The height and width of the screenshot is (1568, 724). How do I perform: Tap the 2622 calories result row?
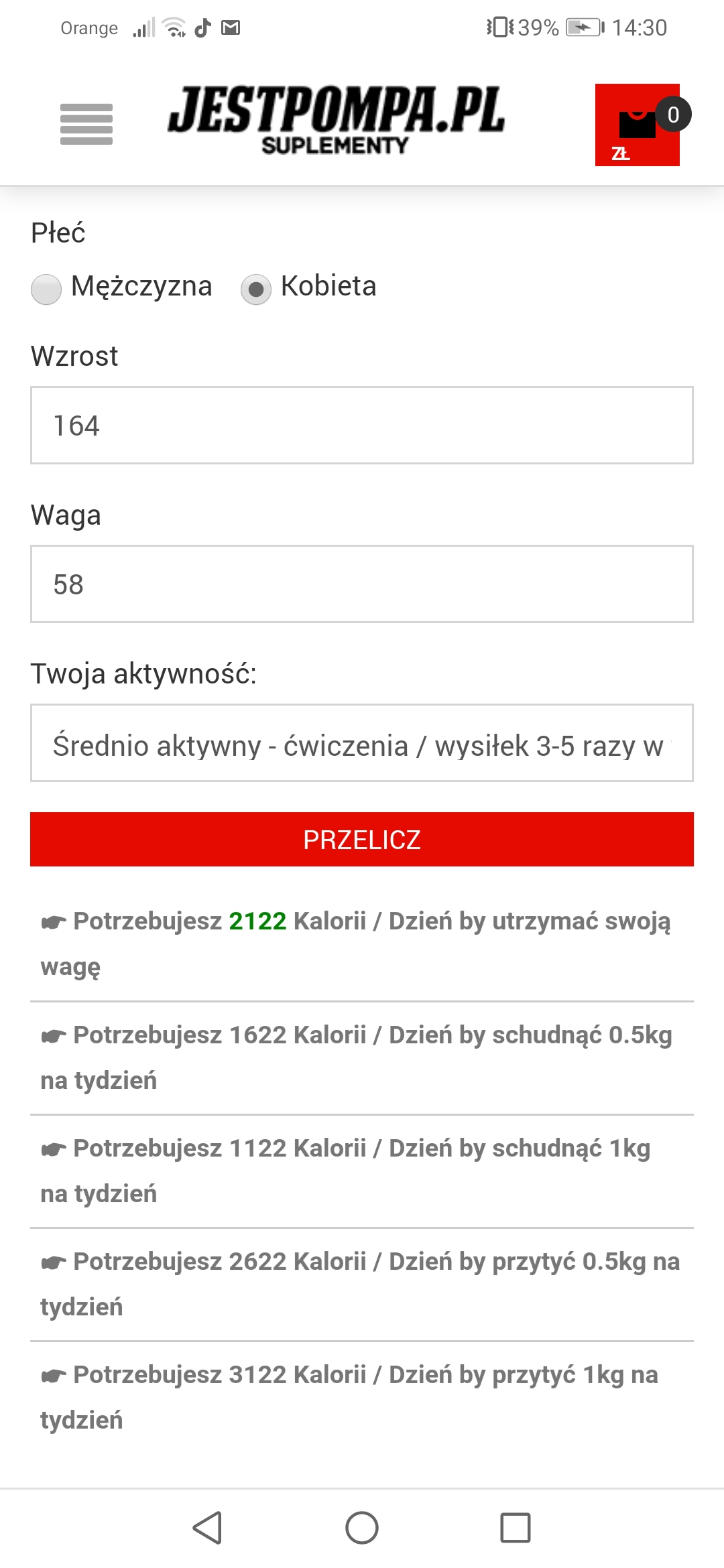point(361,1284)
